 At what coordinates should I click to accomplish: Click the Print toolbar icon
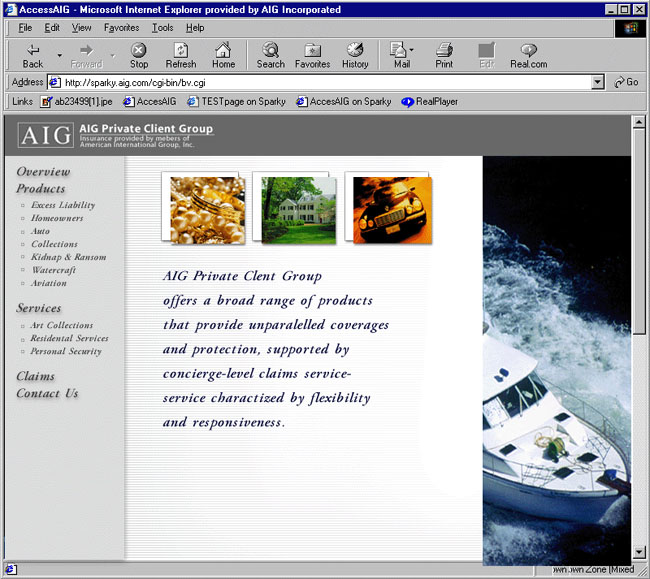point(444,50)
